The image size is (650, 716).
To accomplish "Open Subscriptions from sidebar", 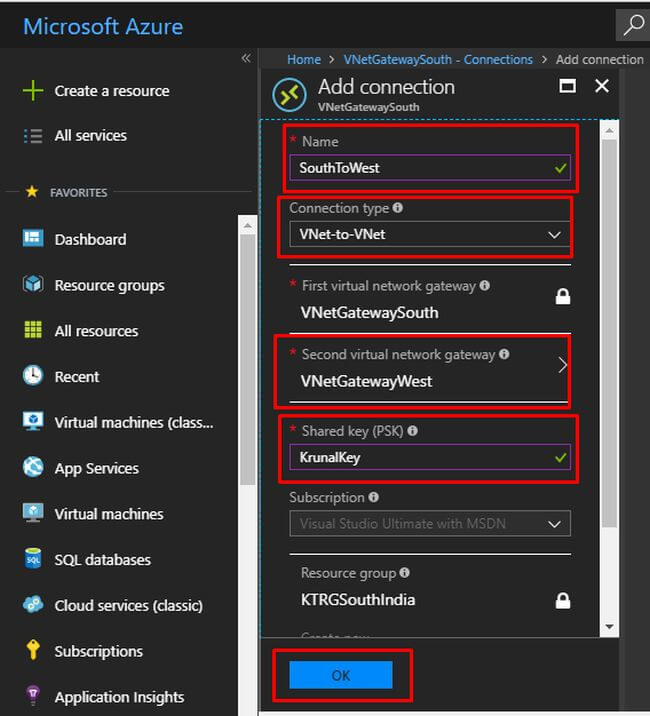I will tap(99, 652).
